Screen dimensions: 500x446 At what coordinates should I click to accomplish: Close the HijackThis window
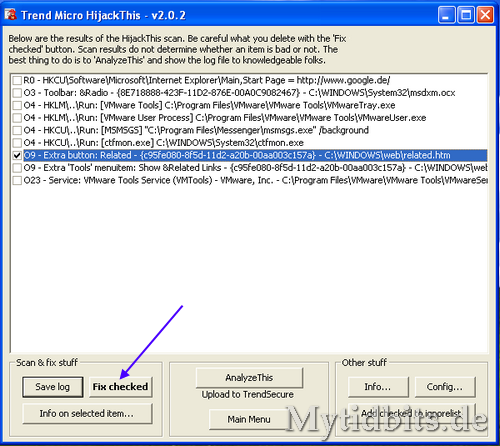click(x=485, y=15)
